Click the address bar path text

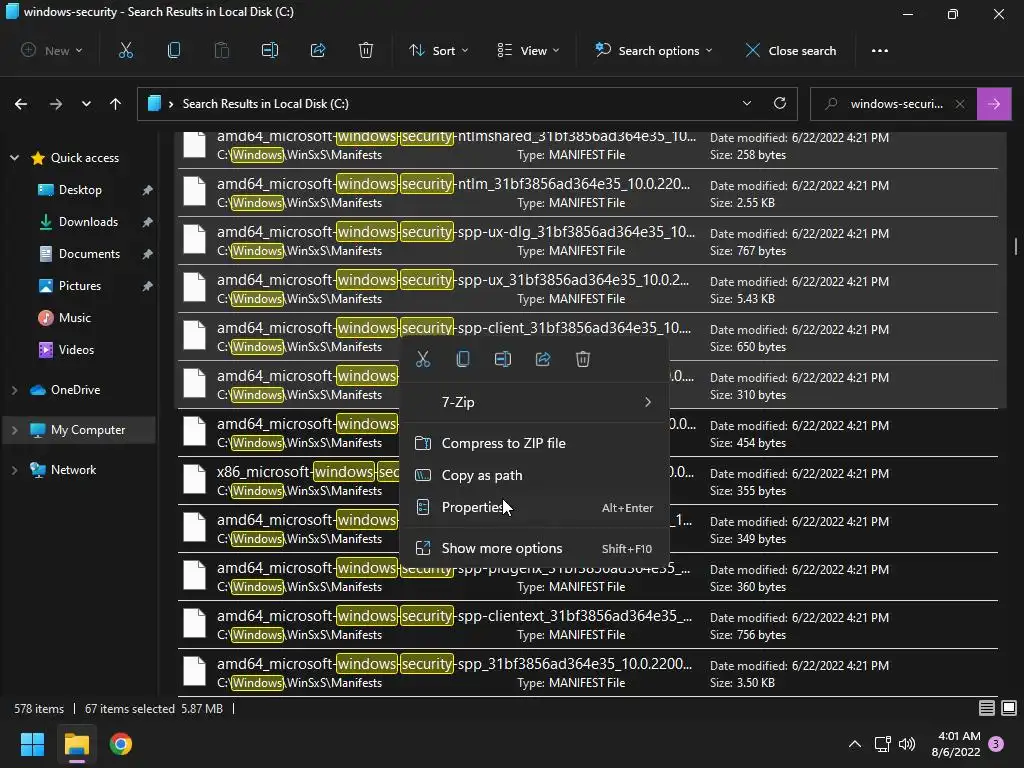[x=265, y=104]
